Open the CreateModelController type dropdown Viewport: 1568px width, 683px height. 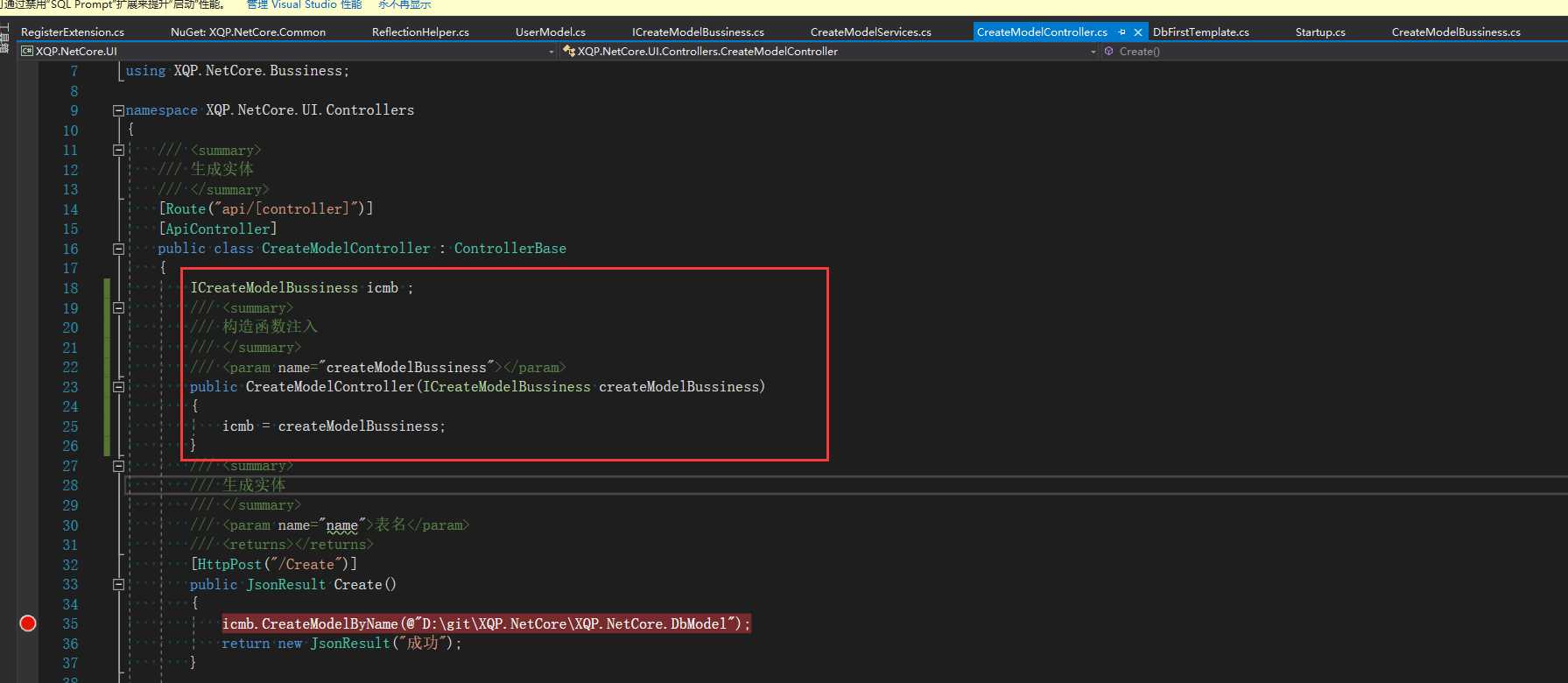[x=1093, y=52]
